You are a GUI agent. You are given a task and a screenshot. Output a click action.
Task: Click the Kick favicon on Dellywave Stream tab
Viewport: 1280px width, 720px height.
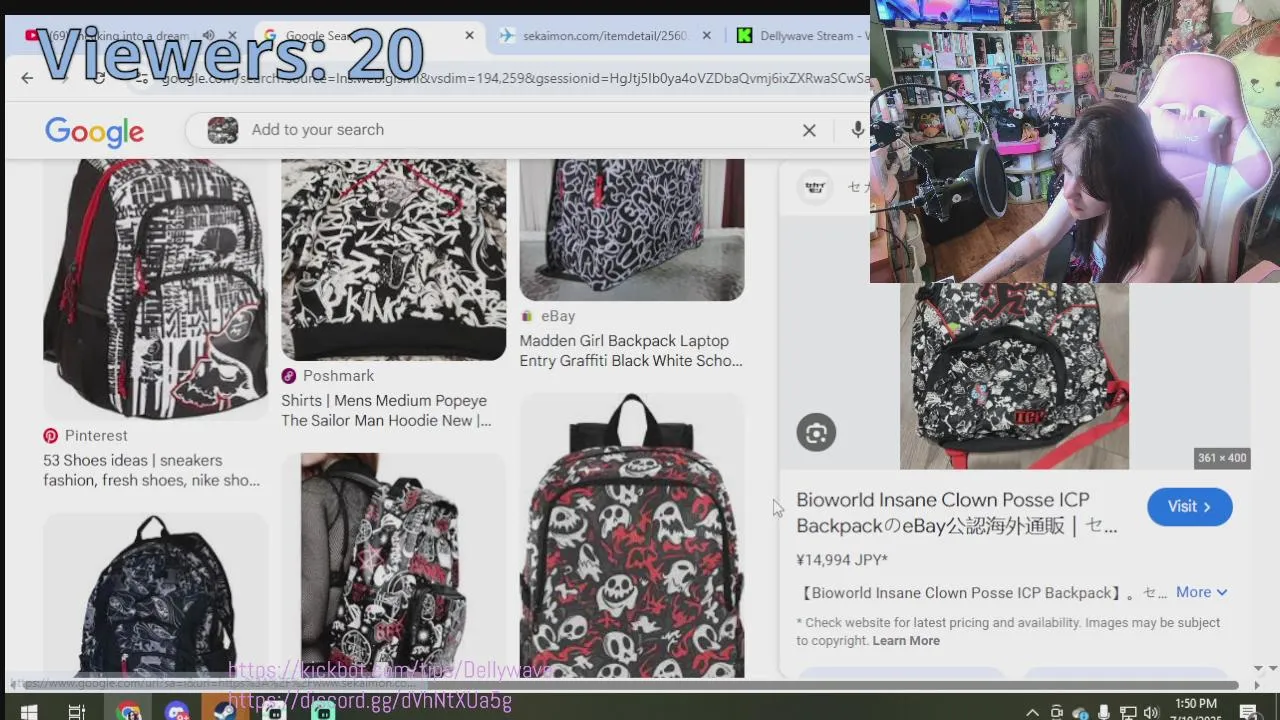tap(744, 35)
